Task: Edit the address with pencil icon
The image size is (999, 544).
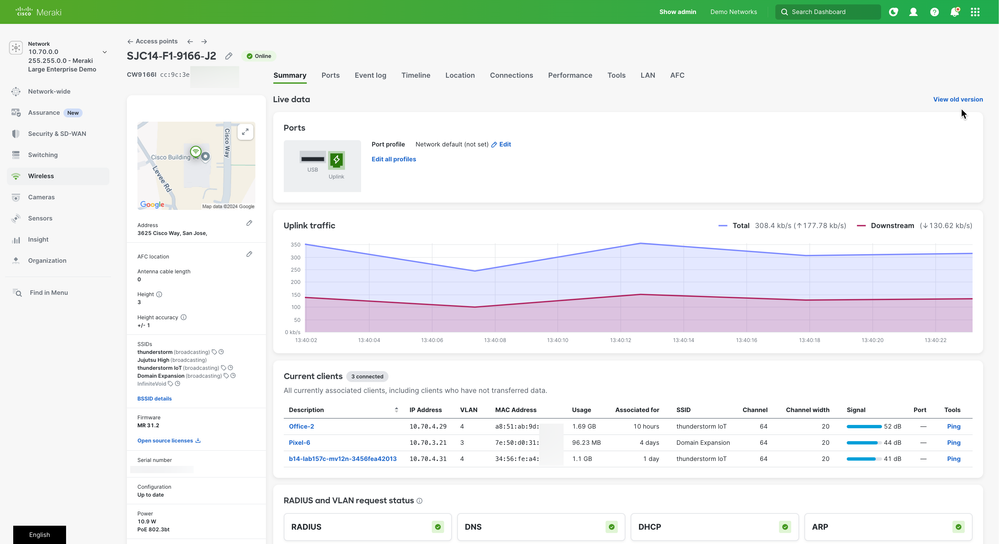Action: pyautogui.click(x=249, y=223)
